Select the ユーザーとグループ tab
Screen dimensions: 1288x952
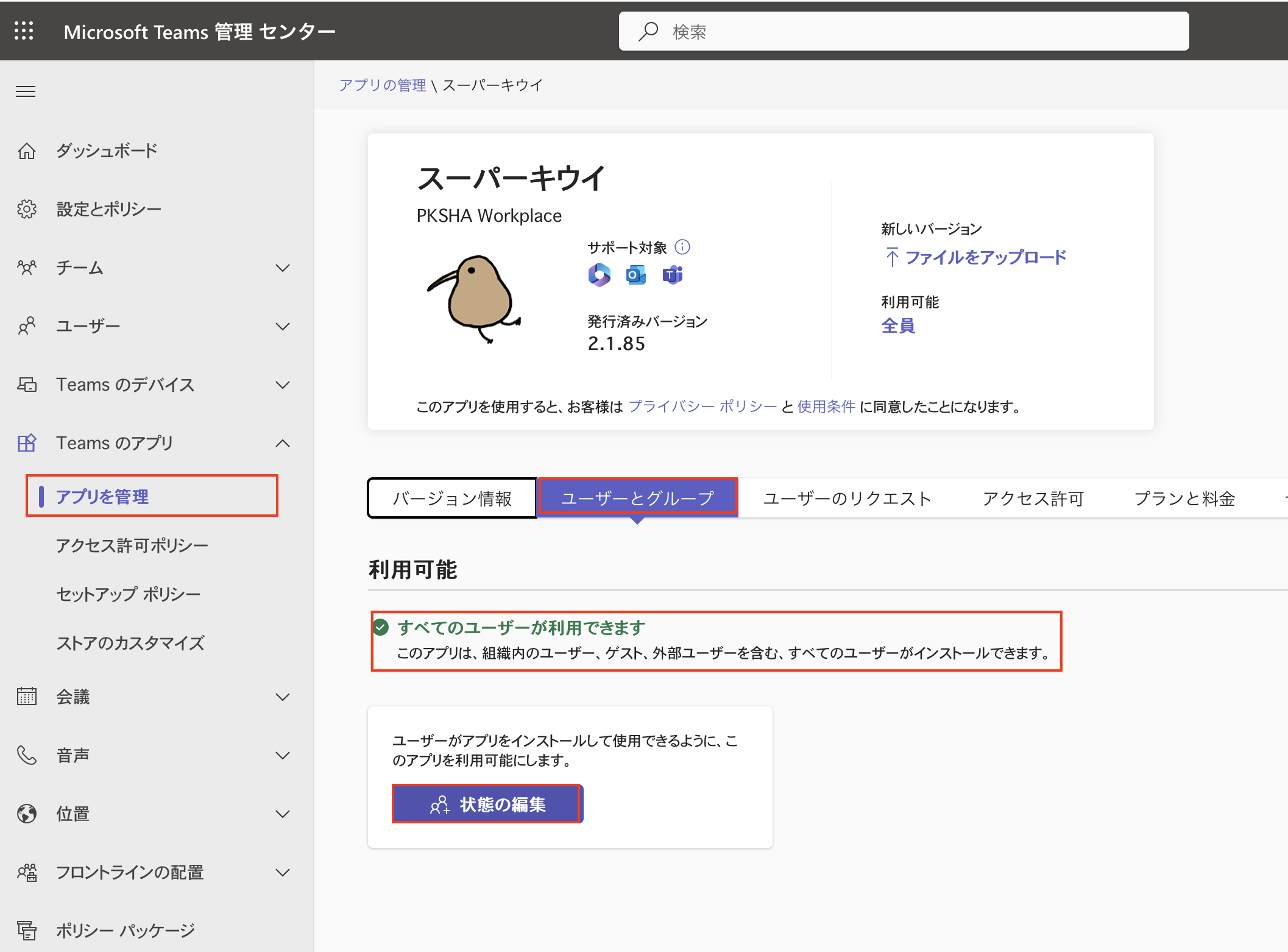tap(637, 498)
